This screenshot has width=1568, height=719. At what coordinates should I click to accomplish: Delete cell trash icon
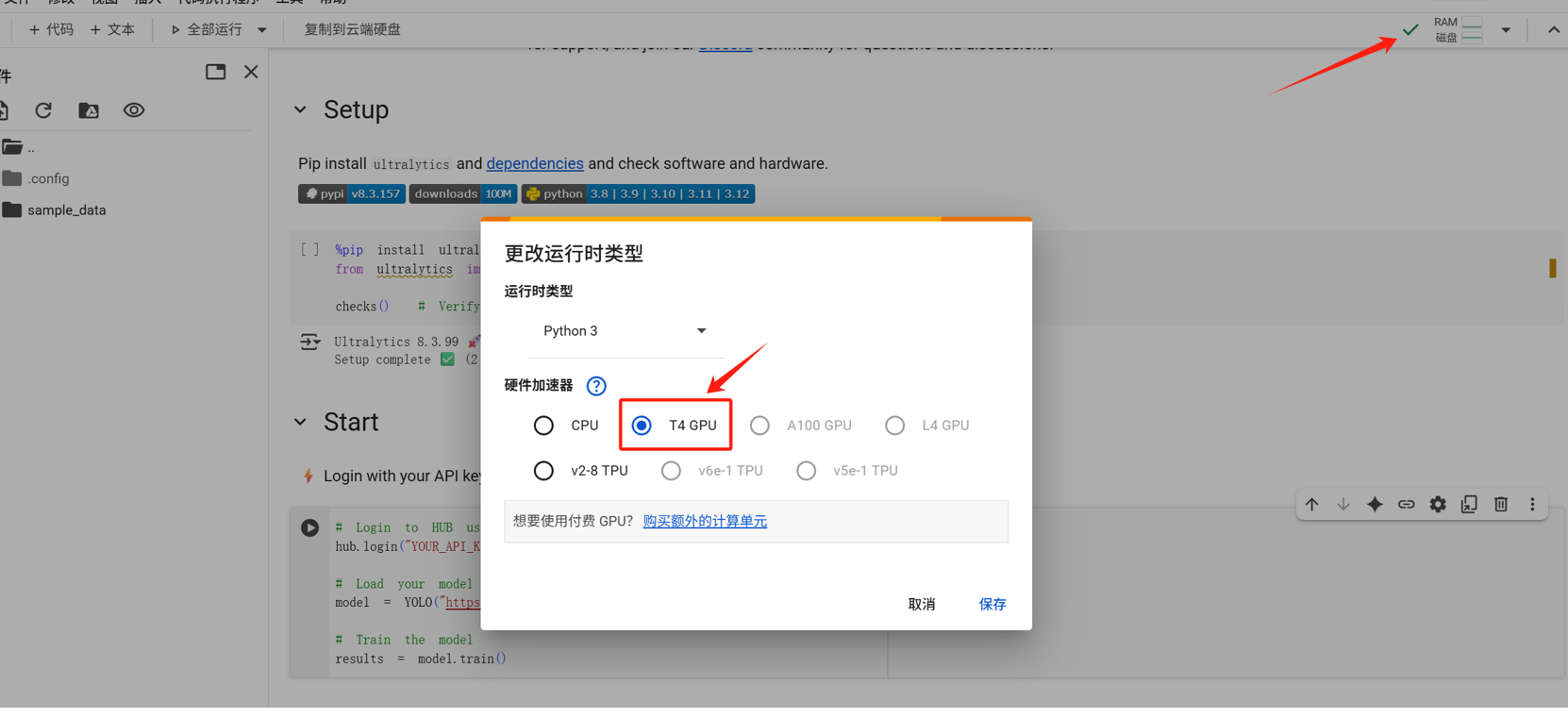pyautogui.click(x=1501, y=505)
